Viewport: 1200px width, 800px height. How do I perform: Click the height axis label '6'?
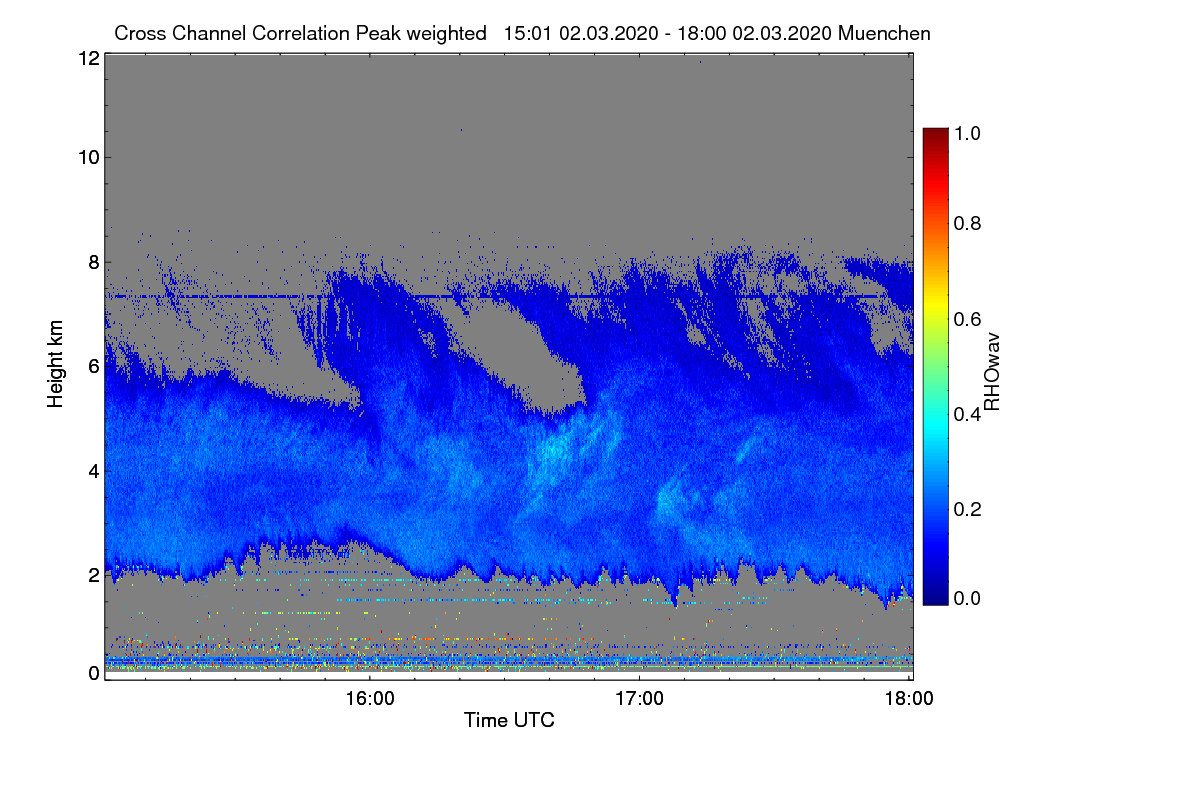click(x=93, y=366)
